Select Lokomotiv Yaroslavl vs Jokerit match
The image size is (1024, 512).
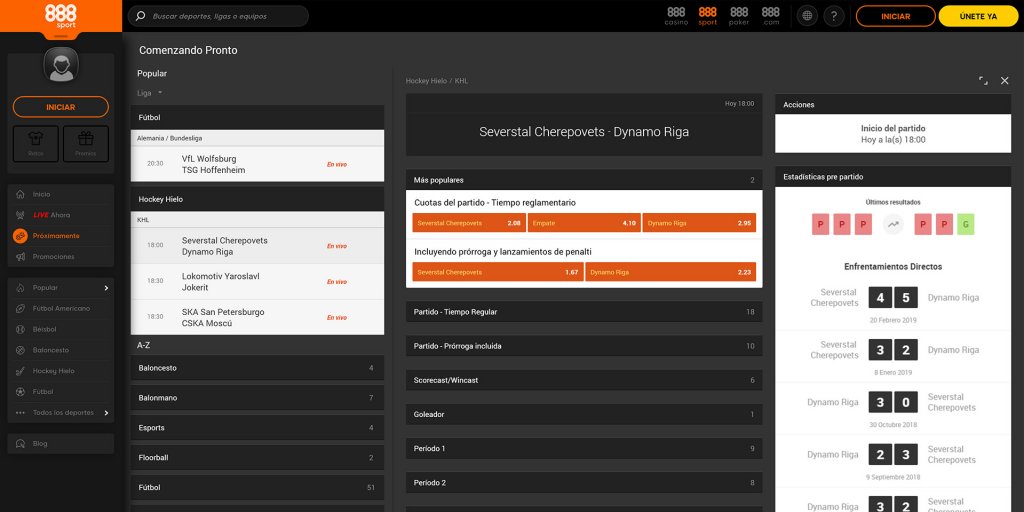point(257,281)
